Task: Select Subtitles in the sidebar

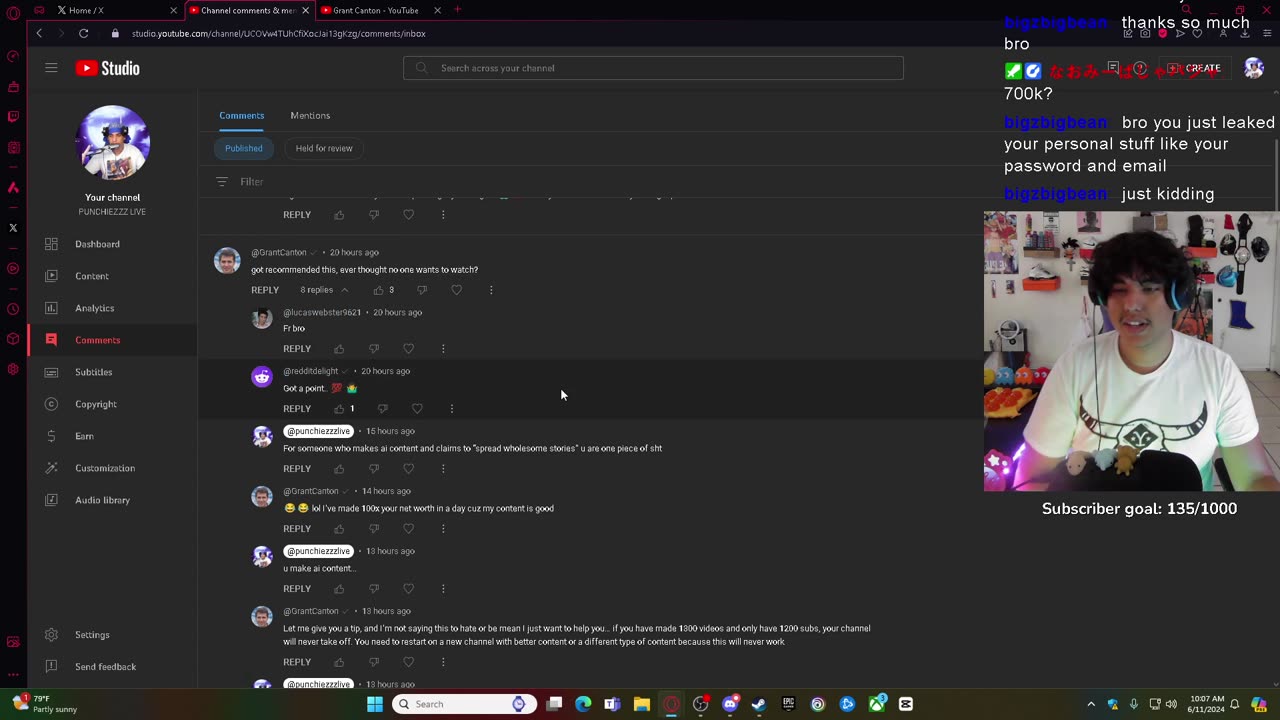Action: coord(94,372)
